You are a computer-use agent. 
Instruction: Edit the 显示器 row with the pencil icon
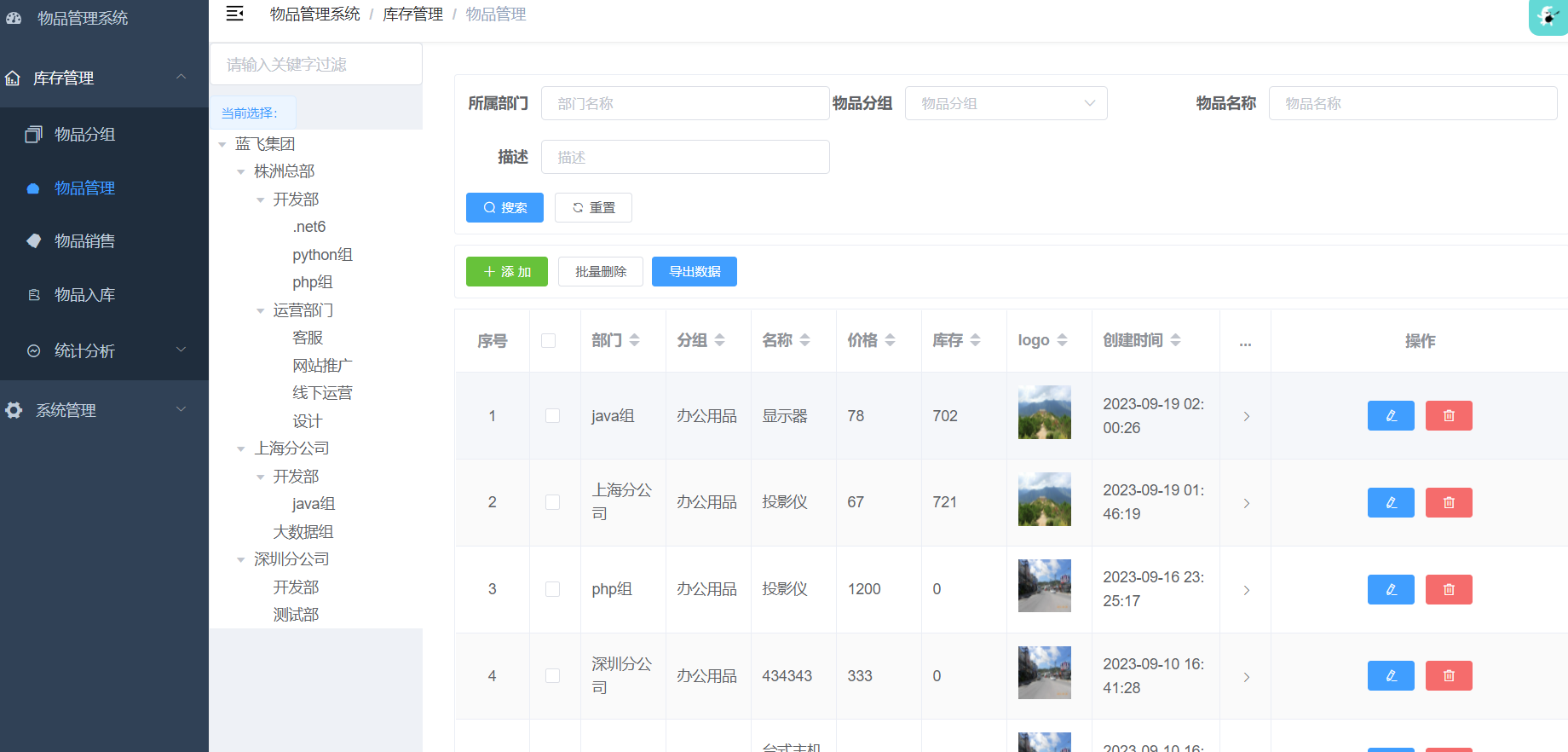point(1391,416)
